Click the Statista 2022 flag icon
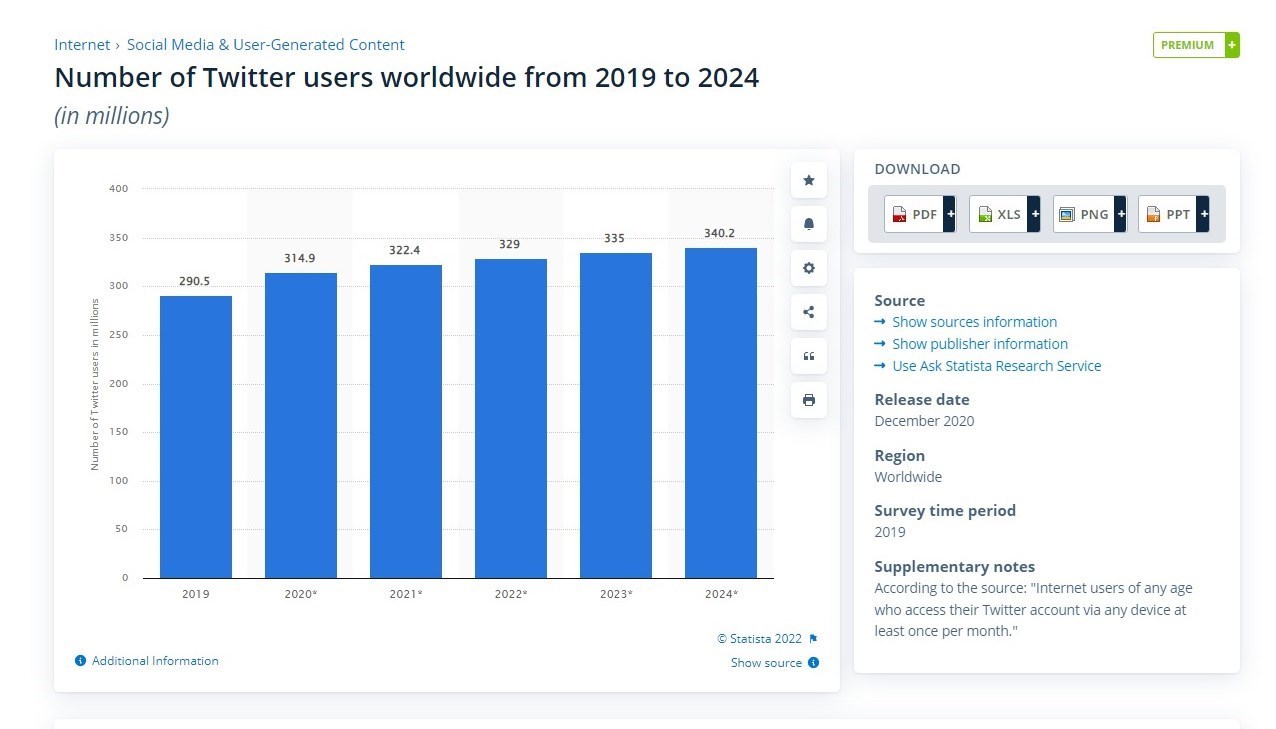The height and width of the screenshot is (729, 1276). 813,639
